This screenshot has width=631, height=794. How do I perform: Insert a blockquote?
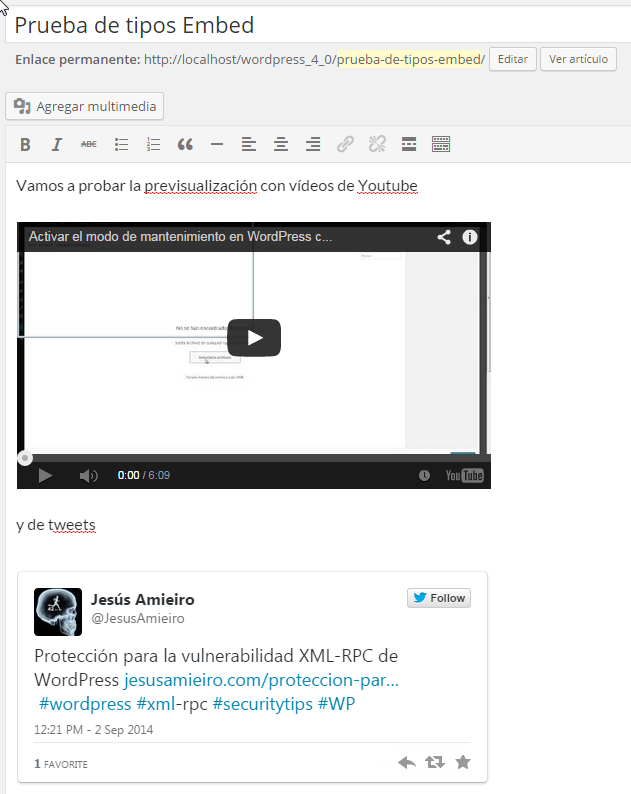point(185,144)
